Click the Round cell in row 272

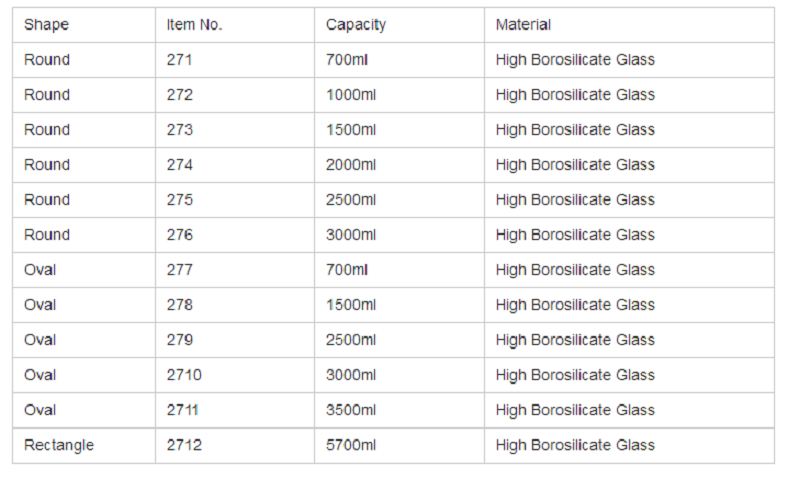(47, 95)
